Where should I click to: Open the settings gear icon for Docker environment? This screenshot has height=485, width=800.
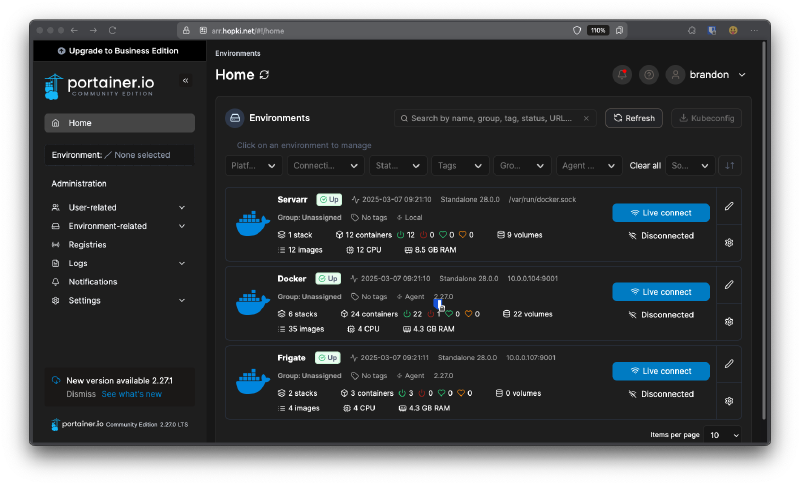pyautogui.click(x=729, y=321)
